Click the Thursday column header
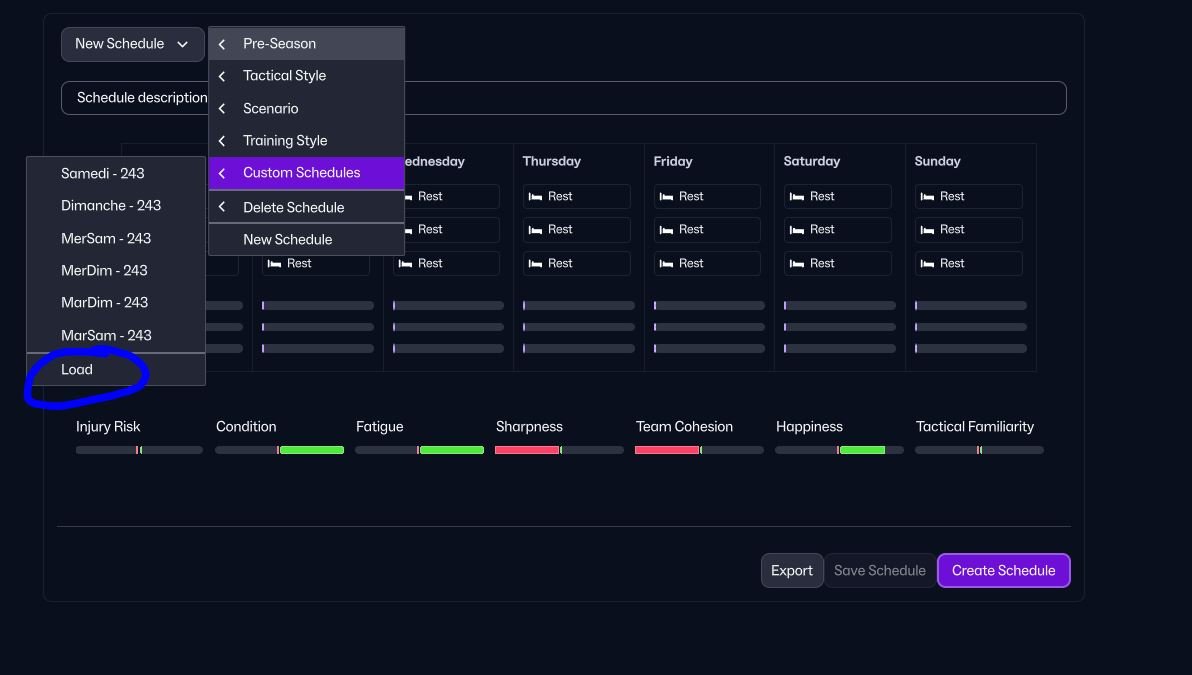 [x=552, y=161]
